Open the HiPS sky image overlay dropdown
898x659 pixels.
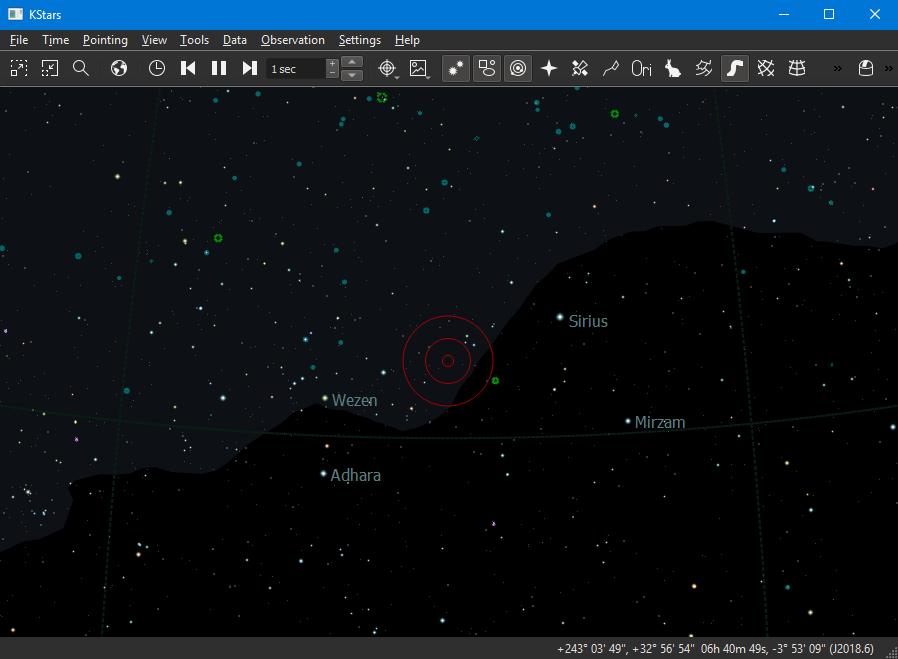(x=419, y=69)
